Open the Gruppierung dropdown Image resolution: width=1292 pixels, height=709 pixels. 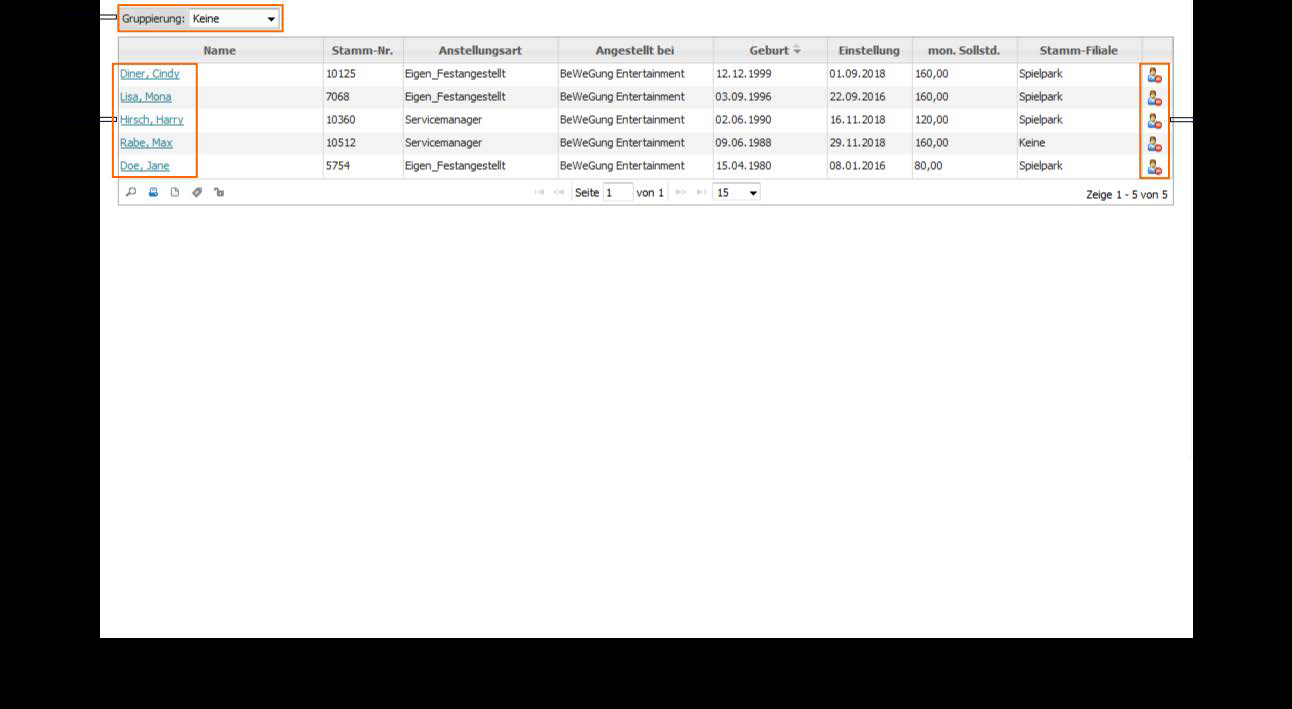234,18
